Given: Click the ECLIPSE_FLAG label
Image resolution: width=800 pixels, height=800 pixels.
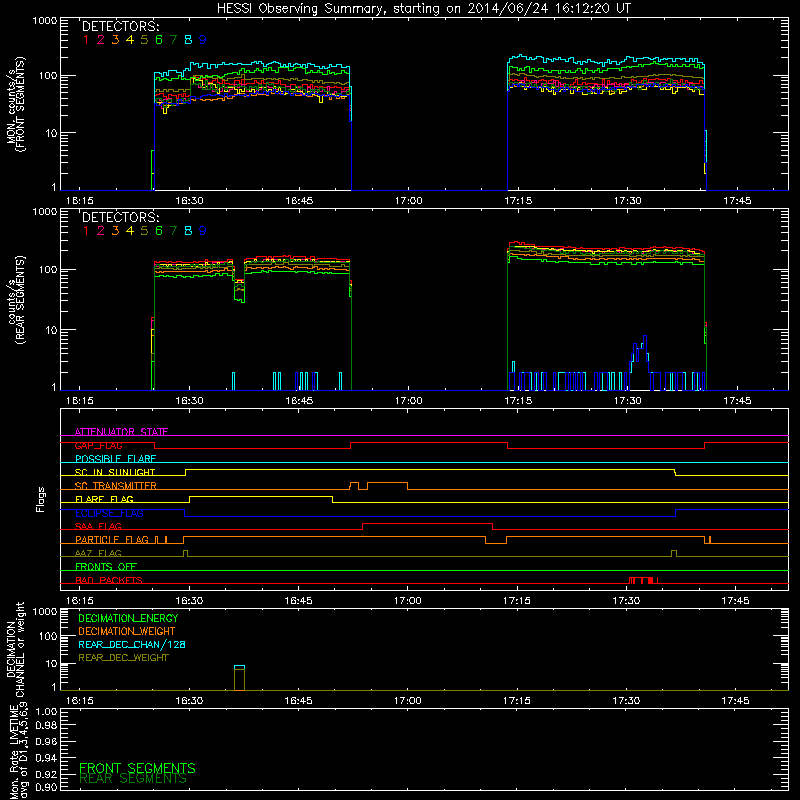Looking at the screenshot, I should coord(109,513).
